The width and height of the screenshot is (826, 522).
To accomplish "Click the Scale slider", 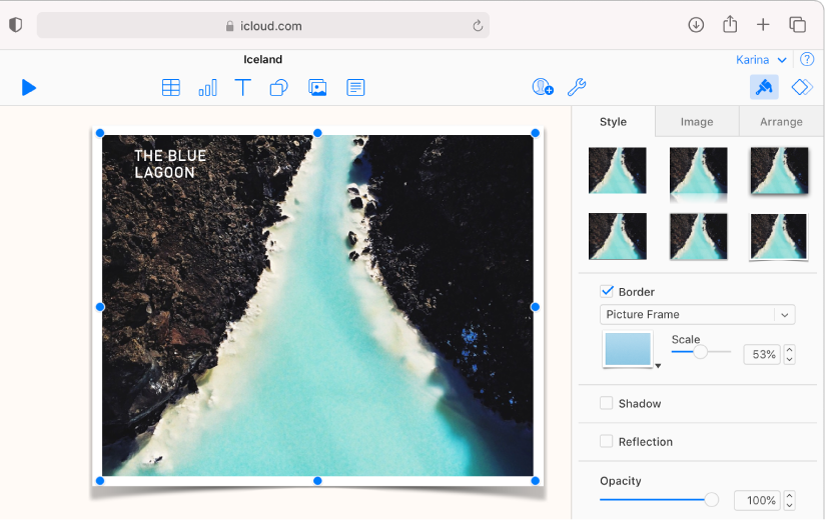I will (x=701, y=352).
